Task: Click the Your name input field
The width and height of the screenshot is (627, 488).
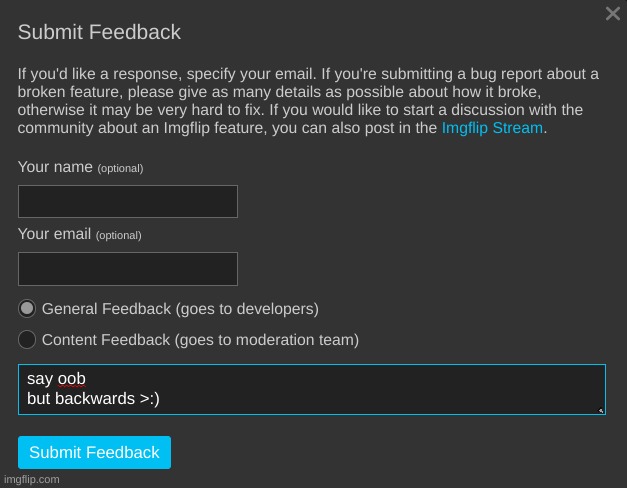Action: (128, 201)
